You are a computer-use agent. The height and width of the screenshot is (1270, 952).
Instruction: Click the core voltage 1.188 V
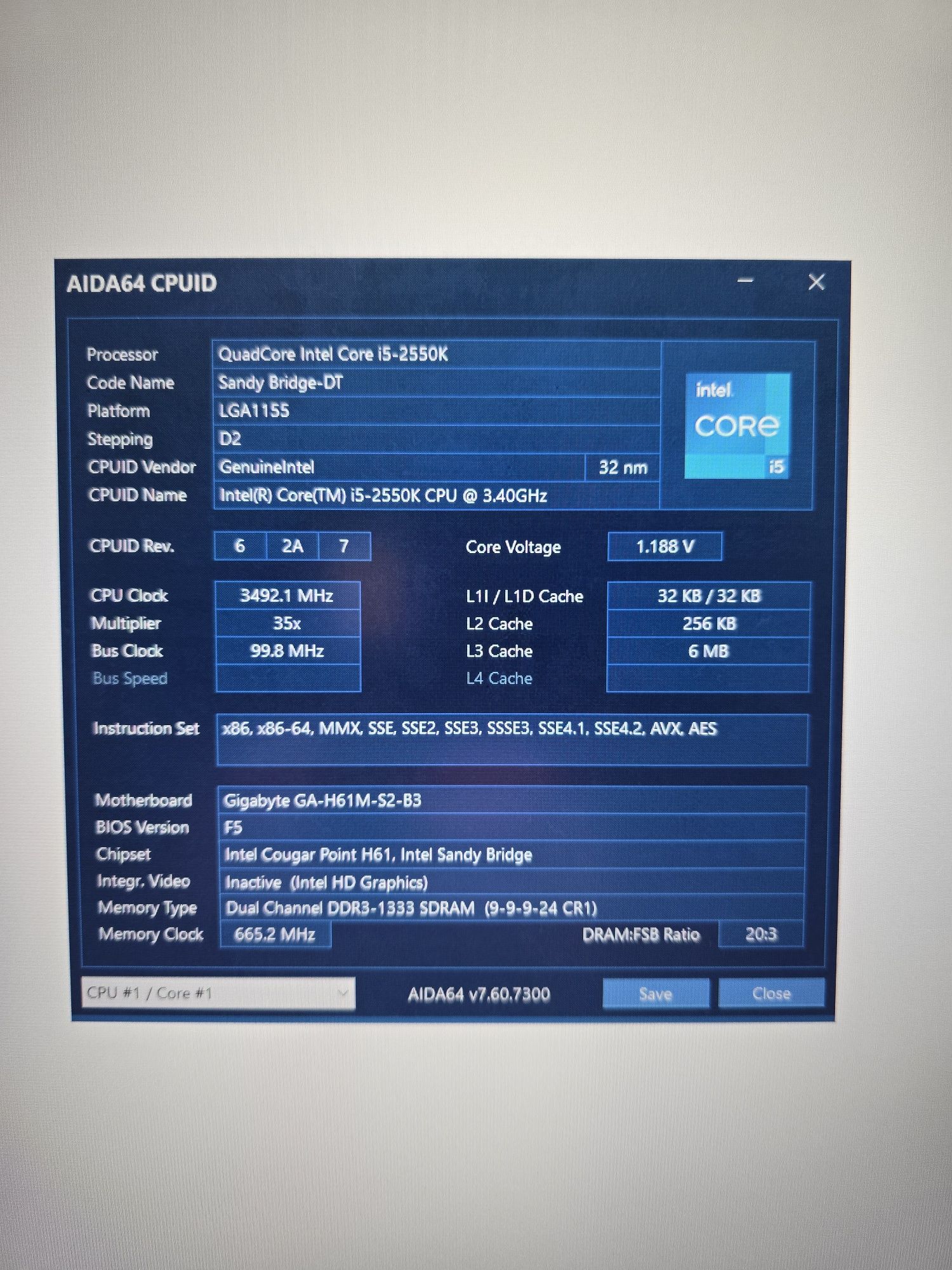664,547
